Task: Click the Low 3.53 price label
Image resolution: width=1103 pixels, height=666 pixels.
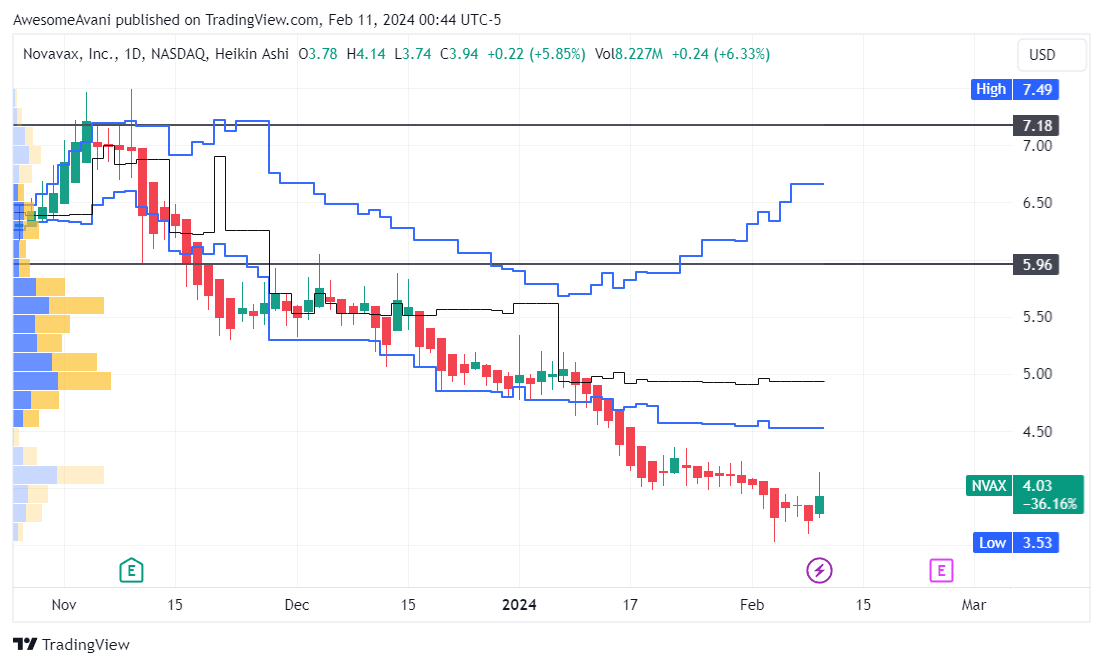Action: (x=1016, y=543)
